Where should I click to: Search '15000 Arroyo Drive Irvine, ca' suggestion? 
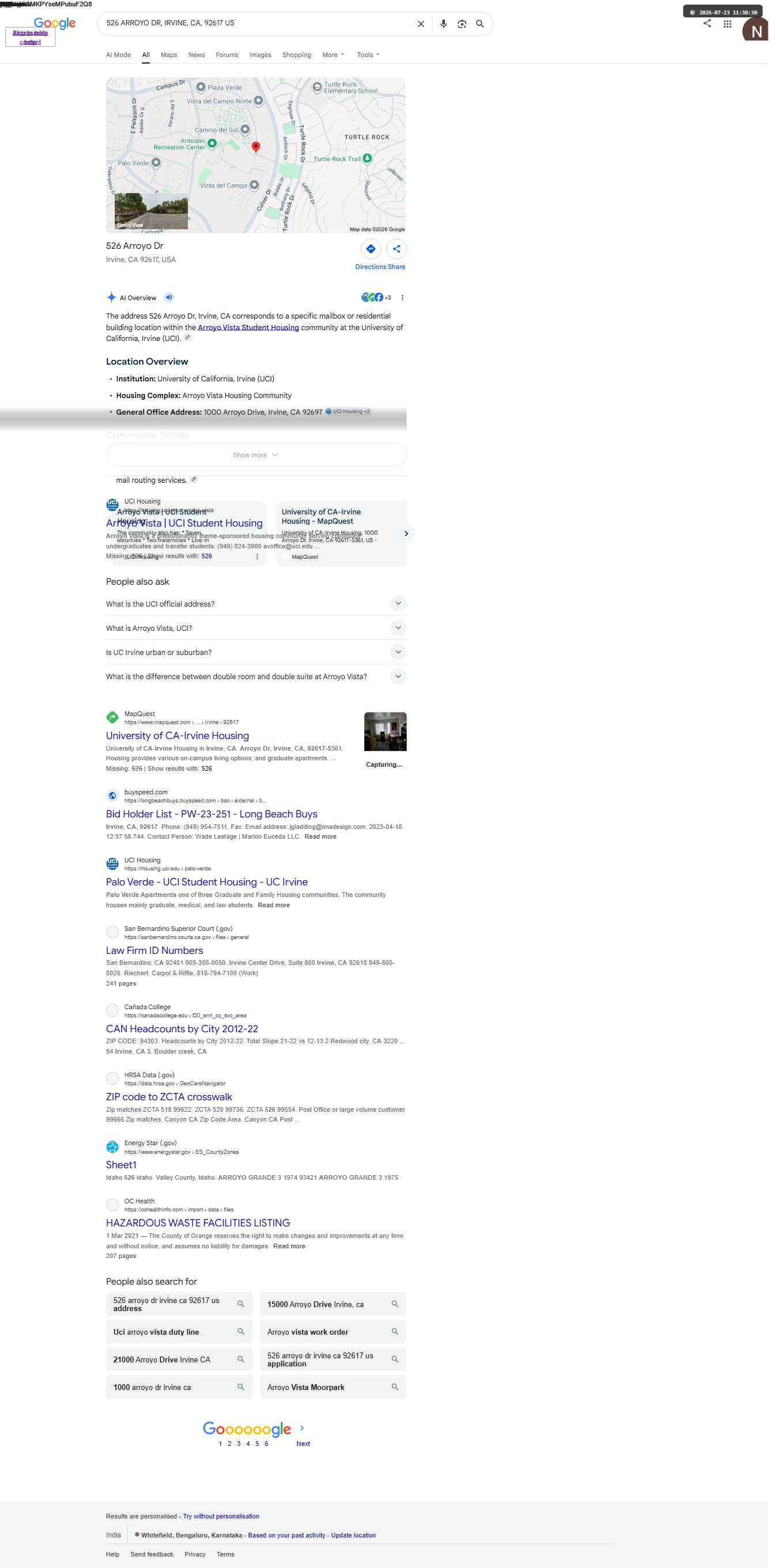333,1304
